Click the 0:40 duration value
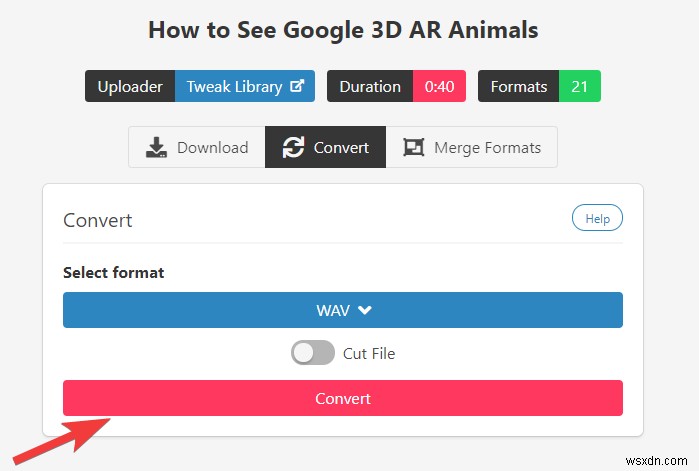 click(439, 87)
